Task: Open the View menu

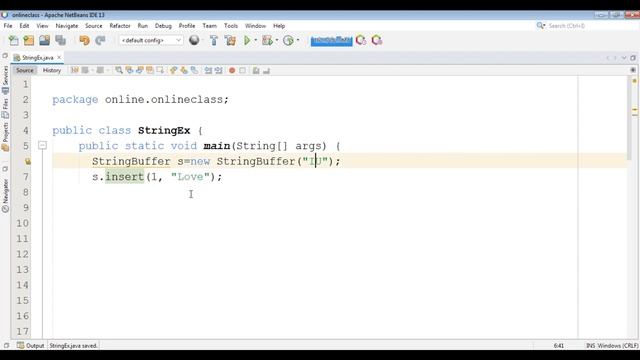Action: 42,26
